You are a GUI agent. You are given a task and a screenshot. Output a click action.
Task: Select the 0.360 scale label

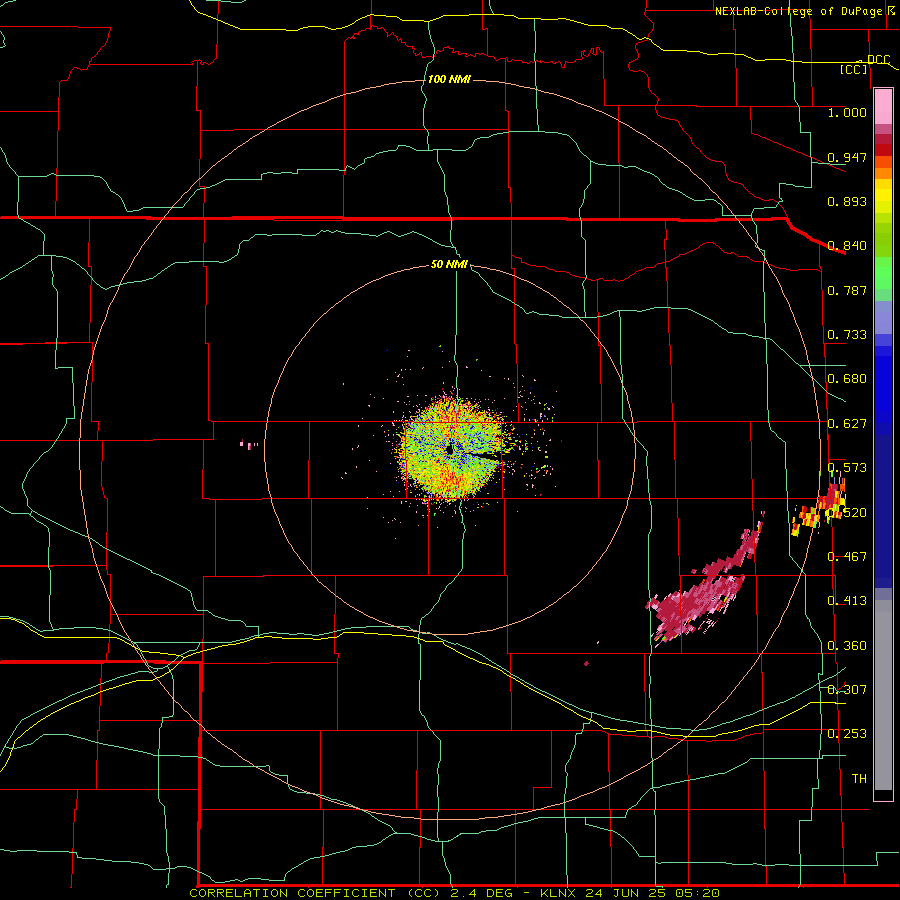click(847, 646)
